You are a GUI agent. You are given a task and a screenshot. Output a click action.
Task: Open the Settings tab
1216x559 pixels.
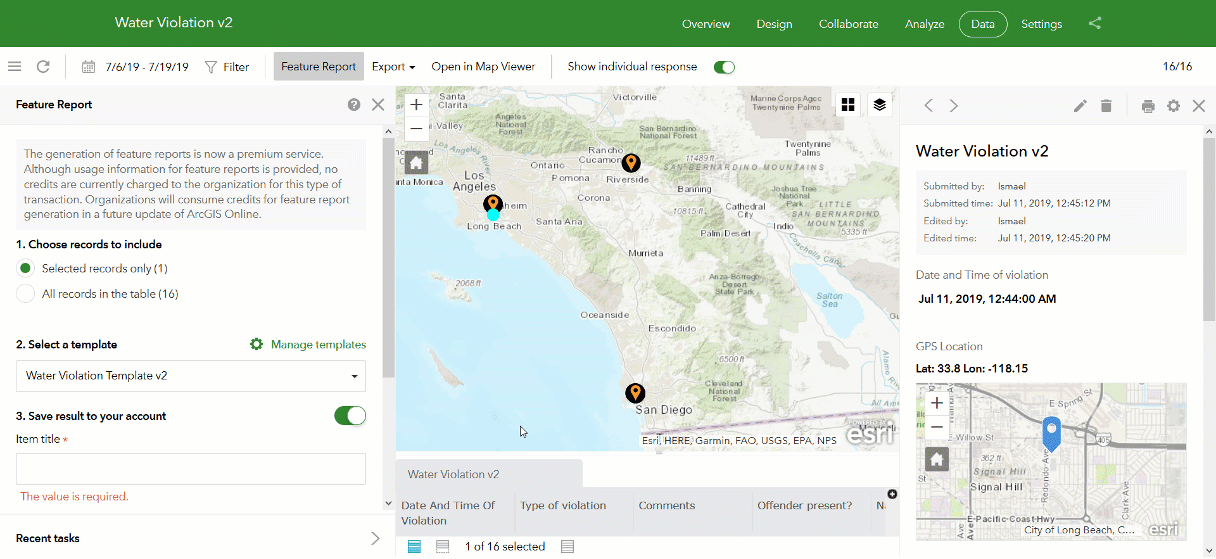click(x=1041, y=24)
